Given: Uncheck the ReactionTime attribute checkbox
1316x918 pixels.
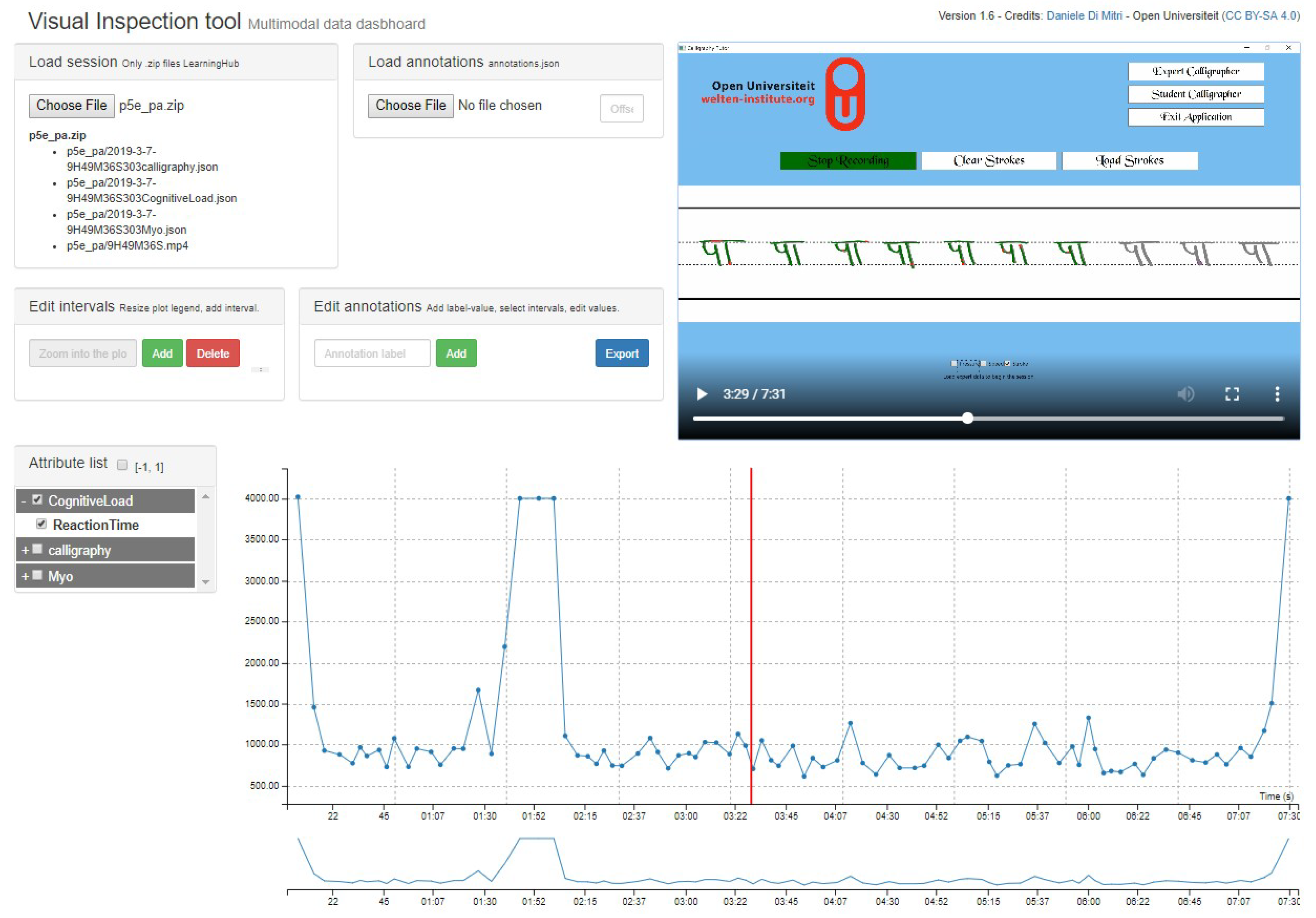Looking at the screenshot, I should (x=41, y=524).
